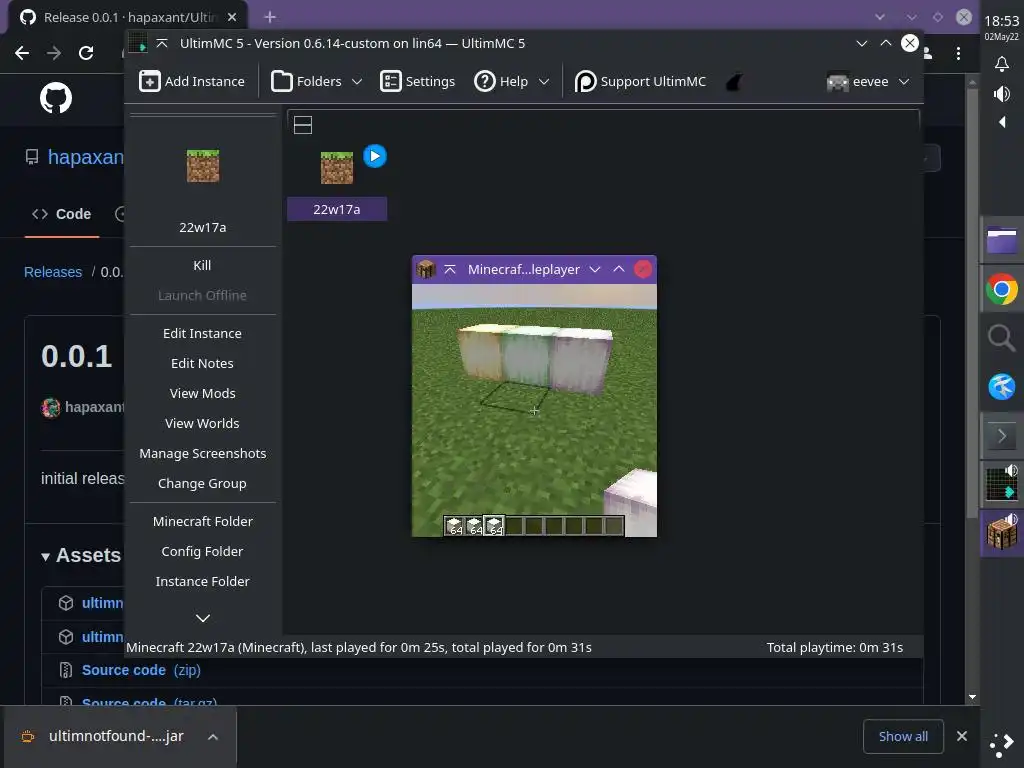Select second hotbar slot in Minecraft
The width and height of the screenshot is (1024, 768).
point(475,526)
